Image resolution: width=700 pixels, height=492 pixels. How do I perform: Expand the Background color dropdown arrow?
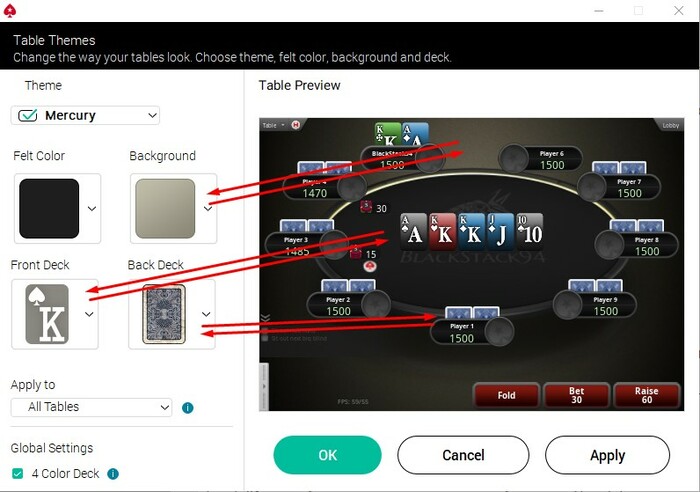click(208, 208)
